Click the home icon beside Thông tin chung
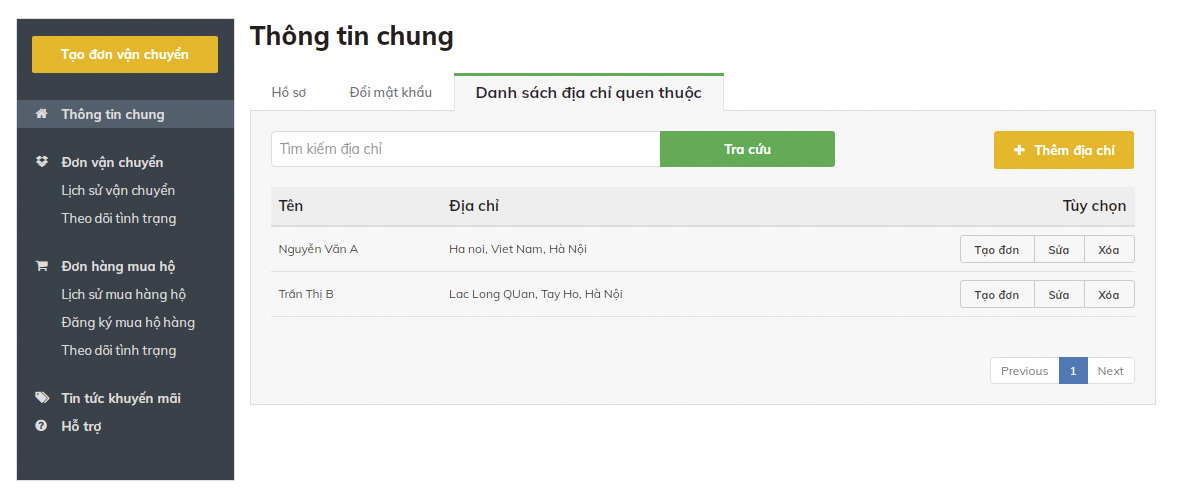 coord(41,114)
